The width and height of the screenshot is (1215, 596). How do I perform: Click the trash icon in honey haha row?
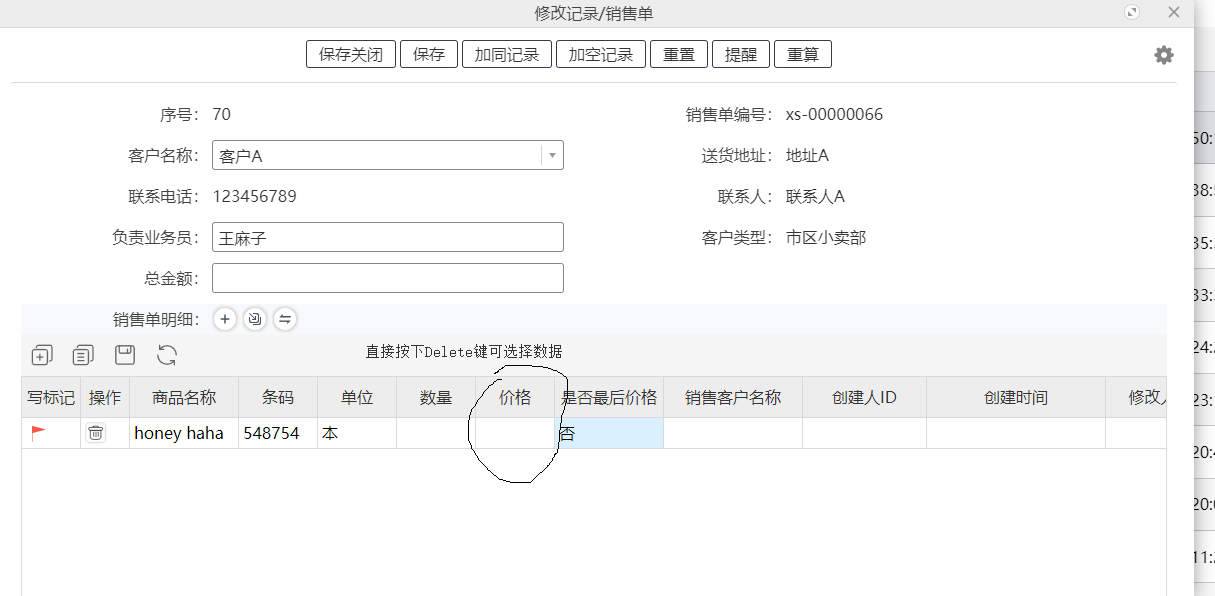(95, 433)
